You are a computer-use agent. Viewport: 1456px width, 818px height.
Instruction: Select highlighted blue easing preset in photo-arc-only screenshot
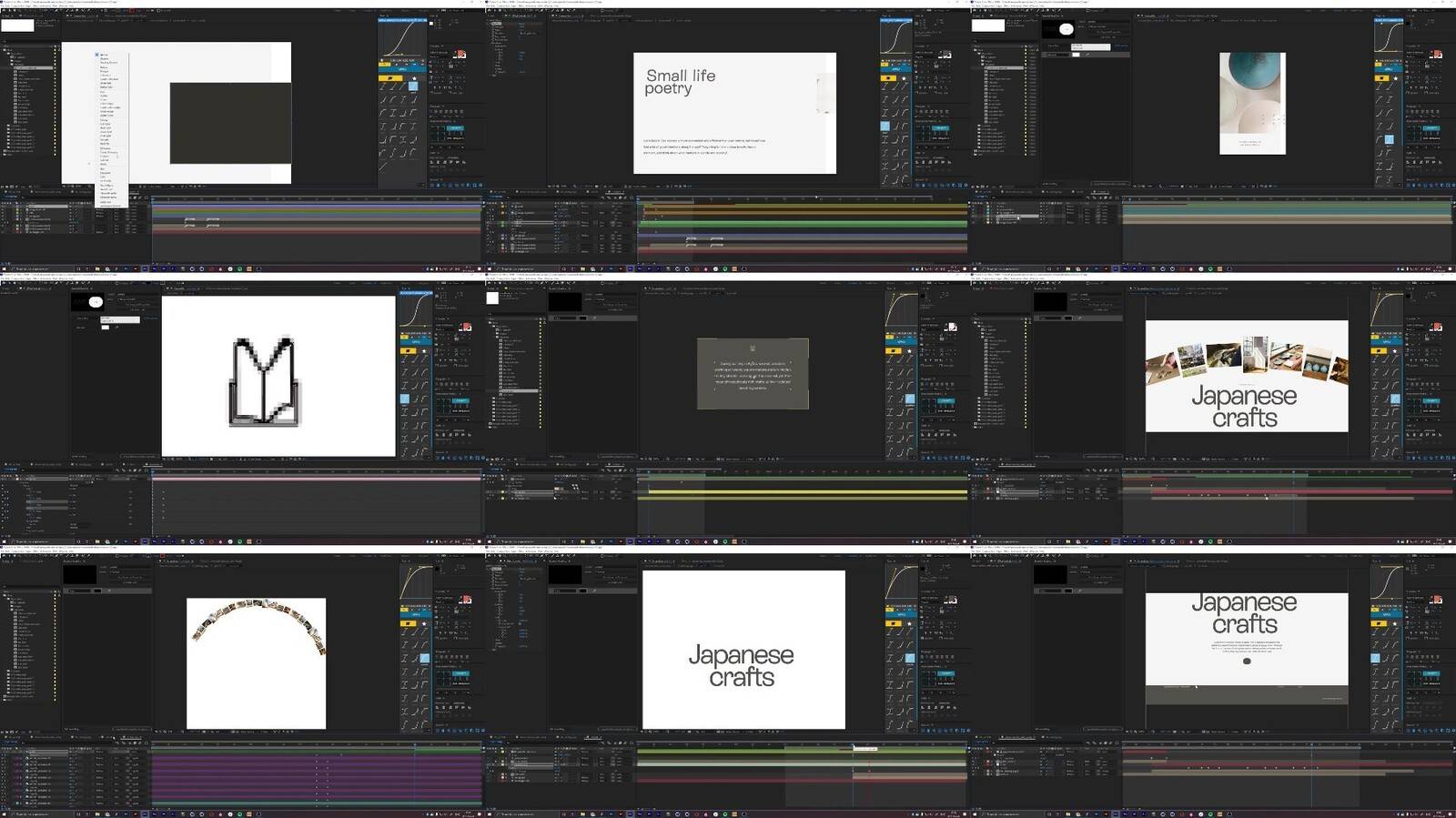click(x=425, y=658)
